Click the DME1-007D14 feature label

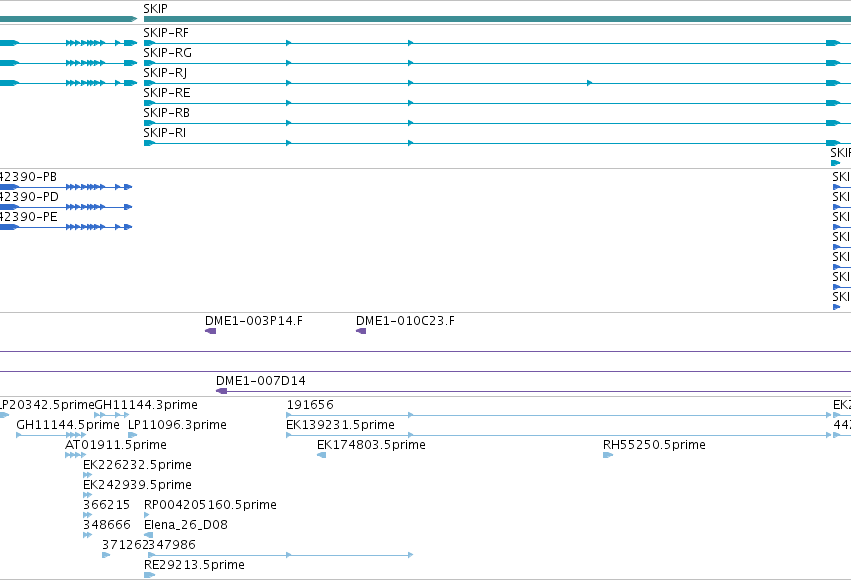[261, 381]
